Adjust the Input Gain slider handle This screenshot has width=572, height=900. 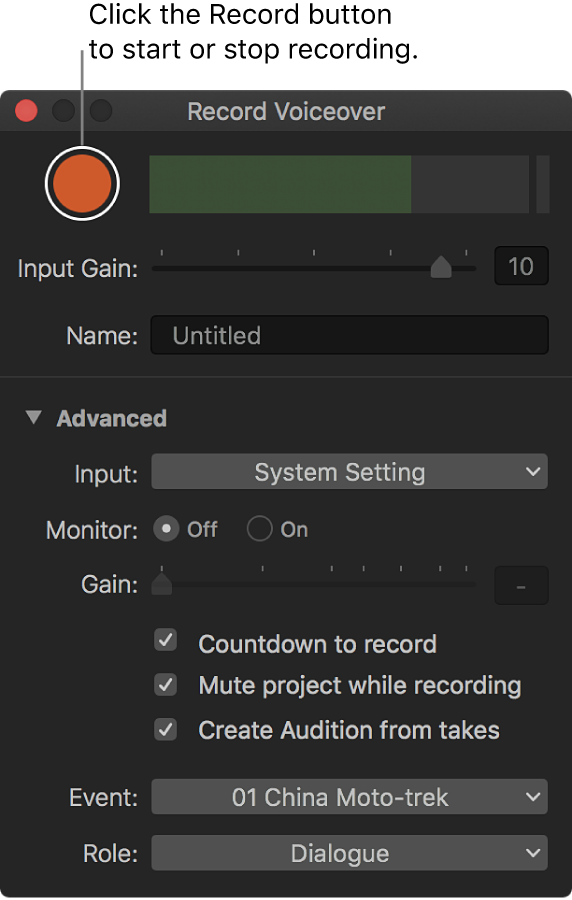441,267
